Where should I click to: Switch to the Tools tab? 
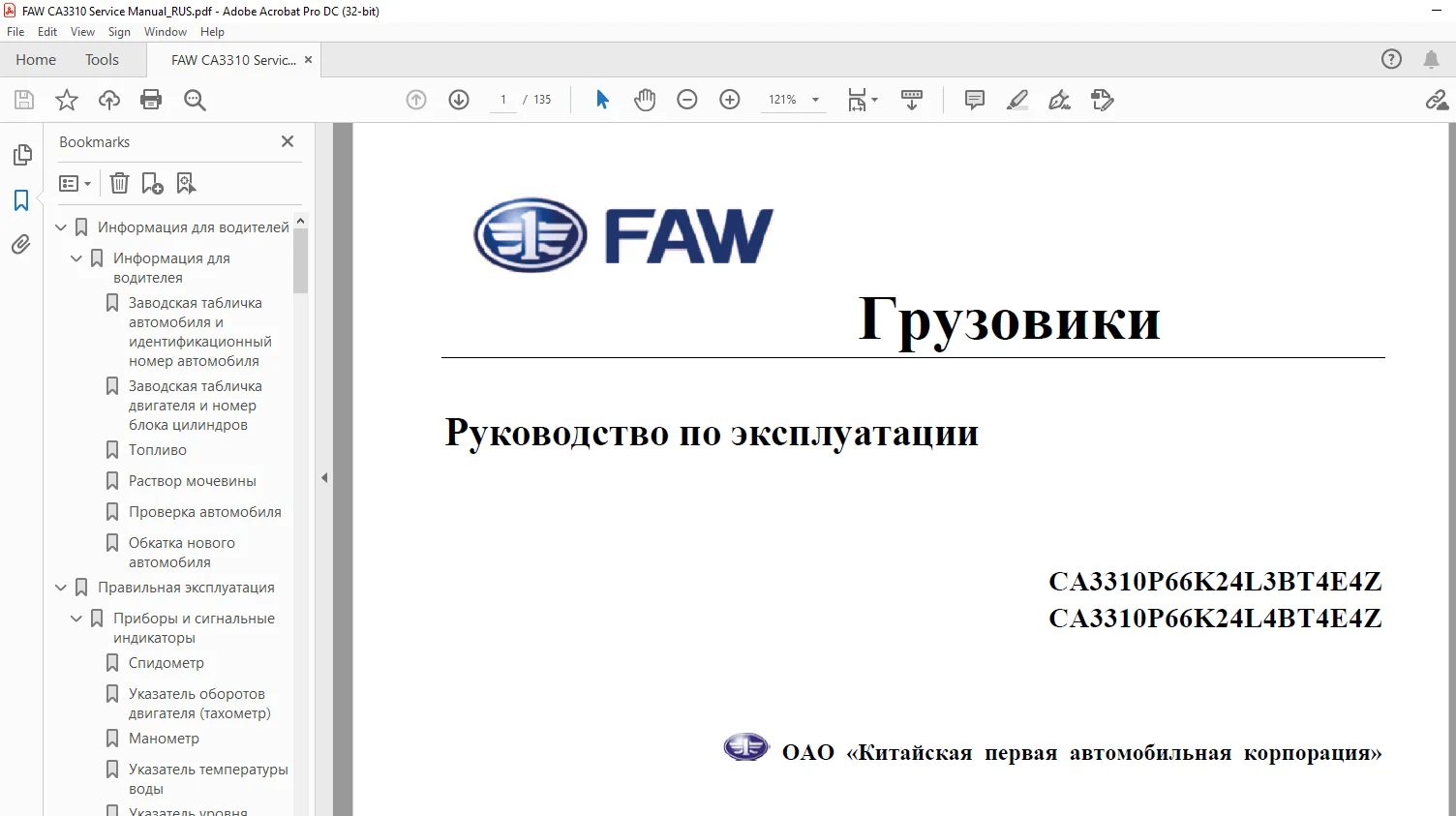(x=102, y=60)
